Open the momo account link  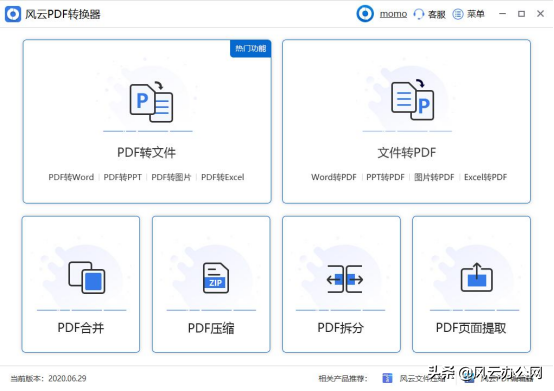click(x=393, y=14)
